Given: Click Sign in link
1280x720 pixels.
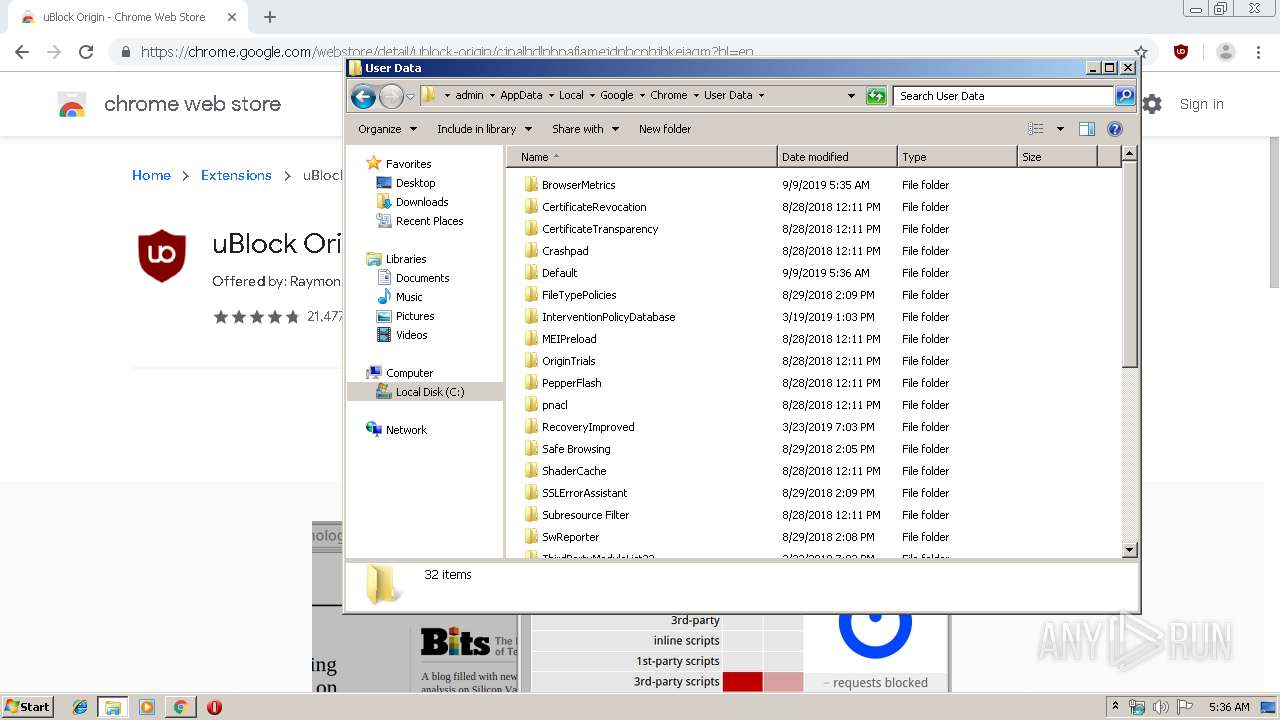Looking at the screenshot, I should tap(1201, 104).
